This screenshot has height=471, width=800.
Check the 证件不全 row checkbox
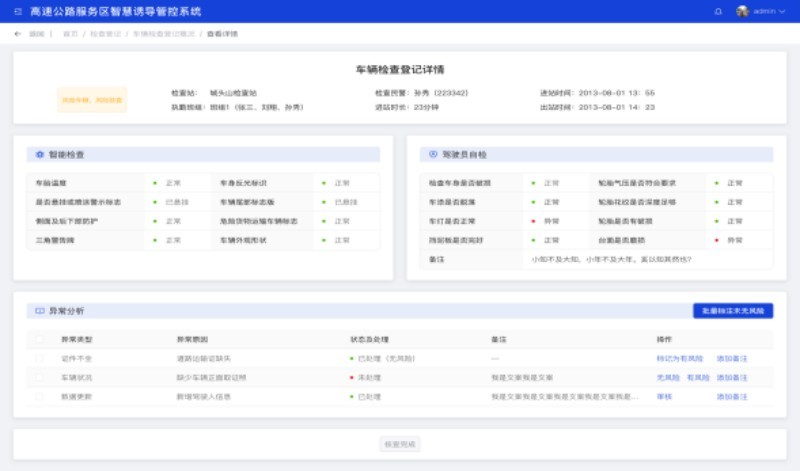40,358
